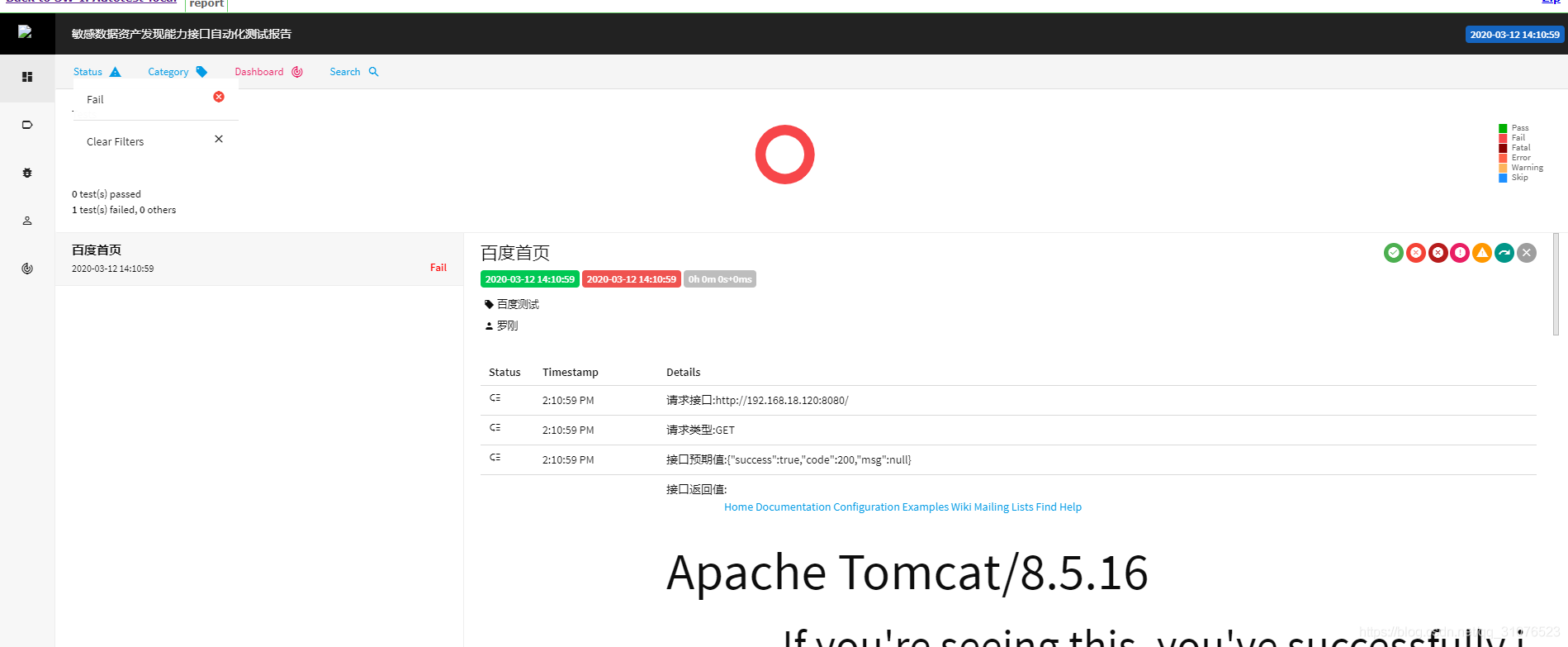Click the gray duration badge 0h 0m 0s+0ms
This screenshot has width=1568, height=647.
720,279
